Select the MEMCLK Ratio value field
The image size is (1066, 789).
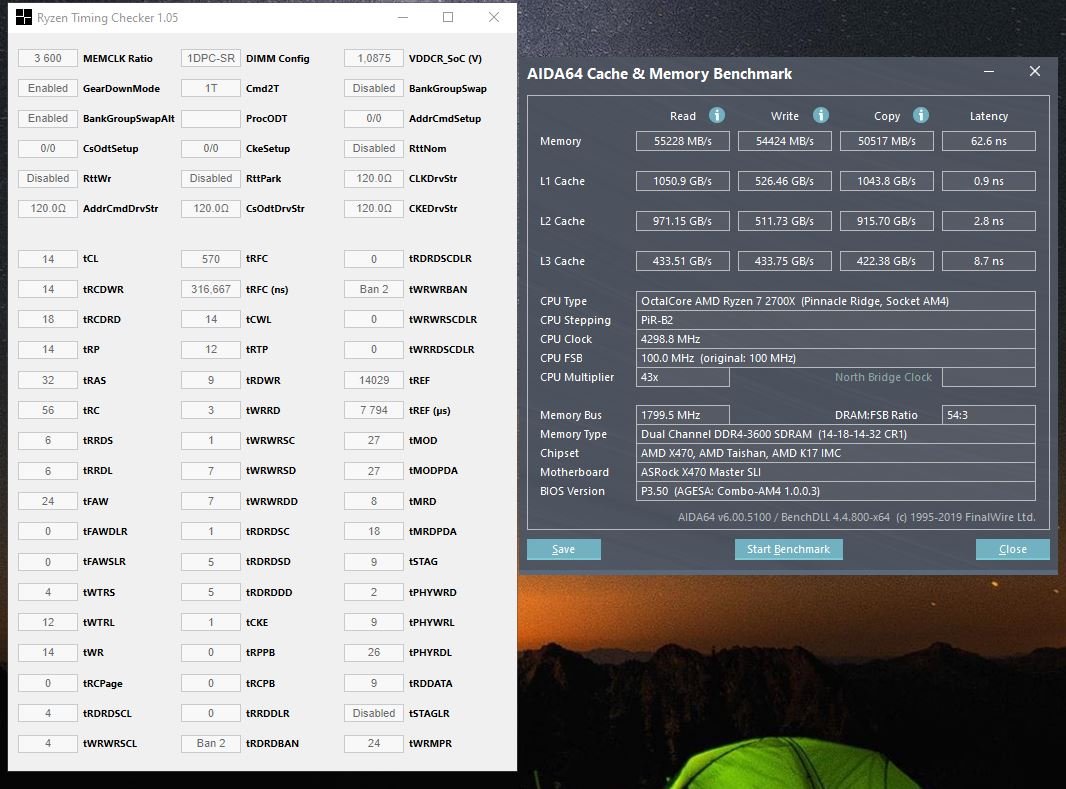[x=48, y=58]
